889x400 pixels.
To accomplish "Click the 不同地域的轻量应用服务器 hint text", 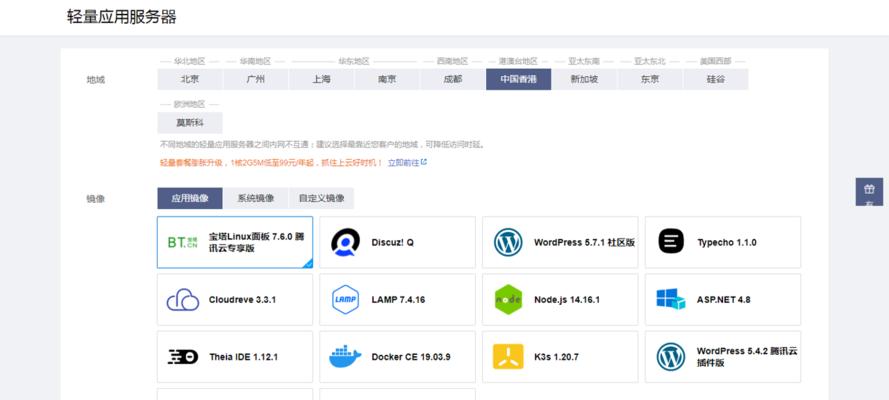I will [323, 144].
